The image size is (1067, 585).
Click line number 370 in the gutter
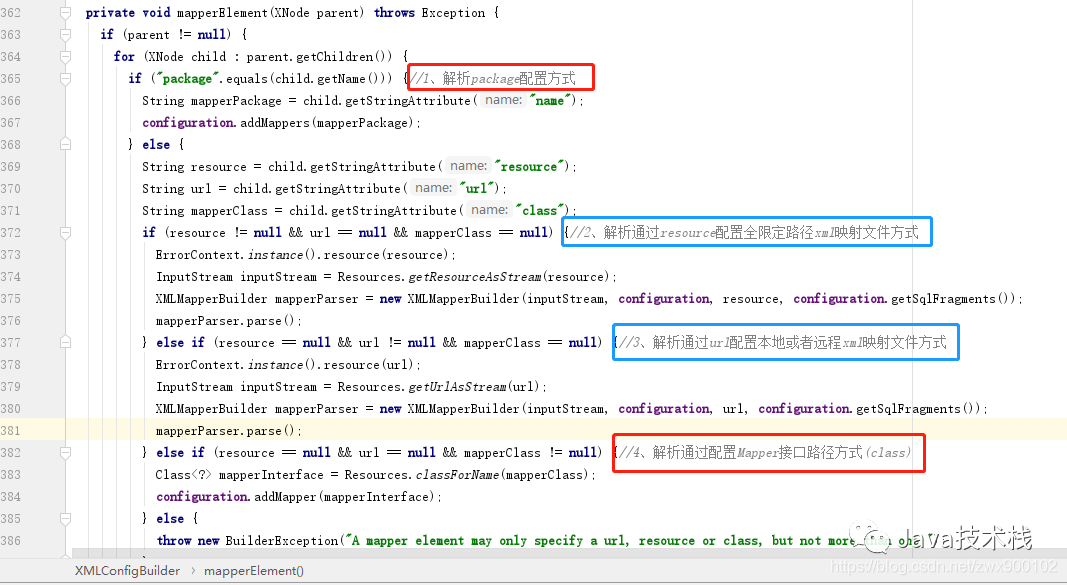point(11,188)
